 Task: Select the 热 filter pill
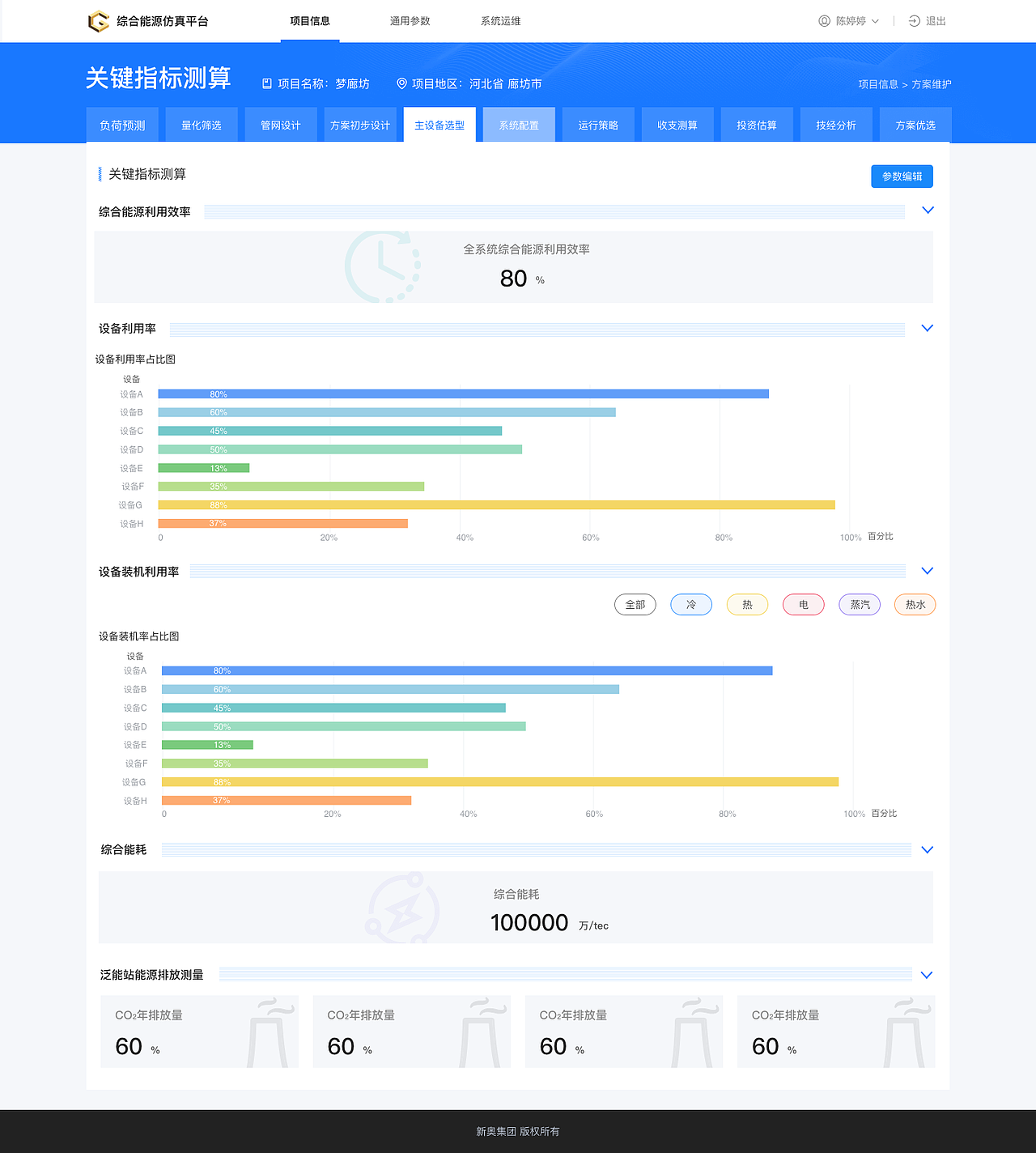747,605
